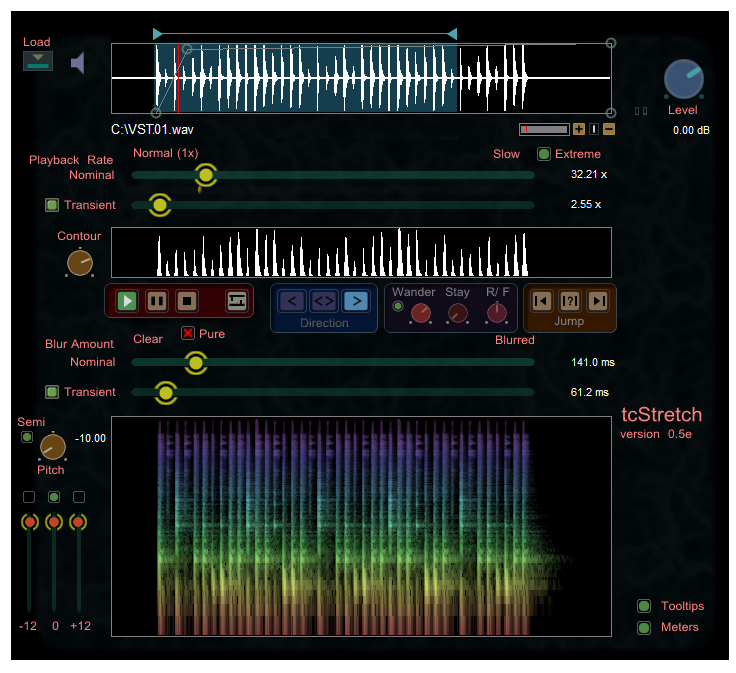Viewport: 736px width, 673px height.
Task: Click the -12 voice level fader
Action: (30, 522)
